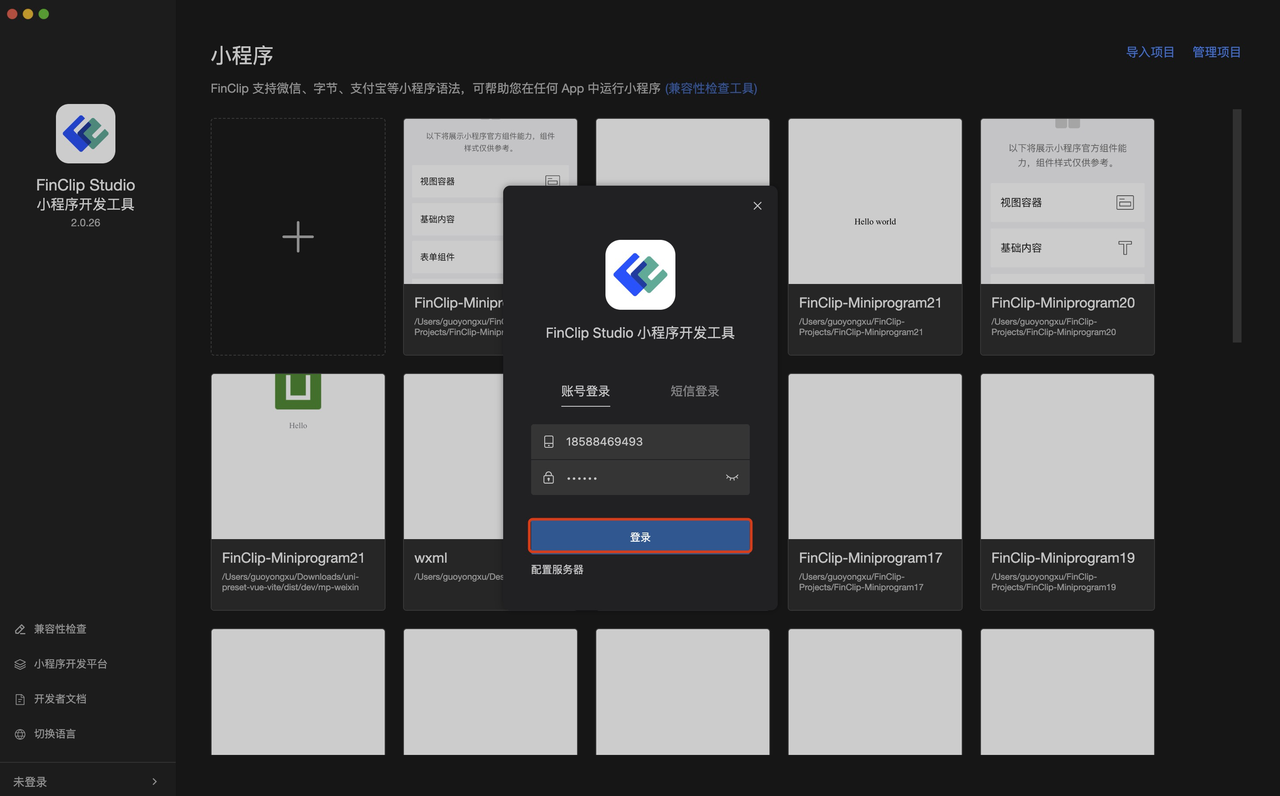Viewport: 1280px width, 796px height.
Task: Click 管理项目 at top right
Action: (x=1216, y=52)
